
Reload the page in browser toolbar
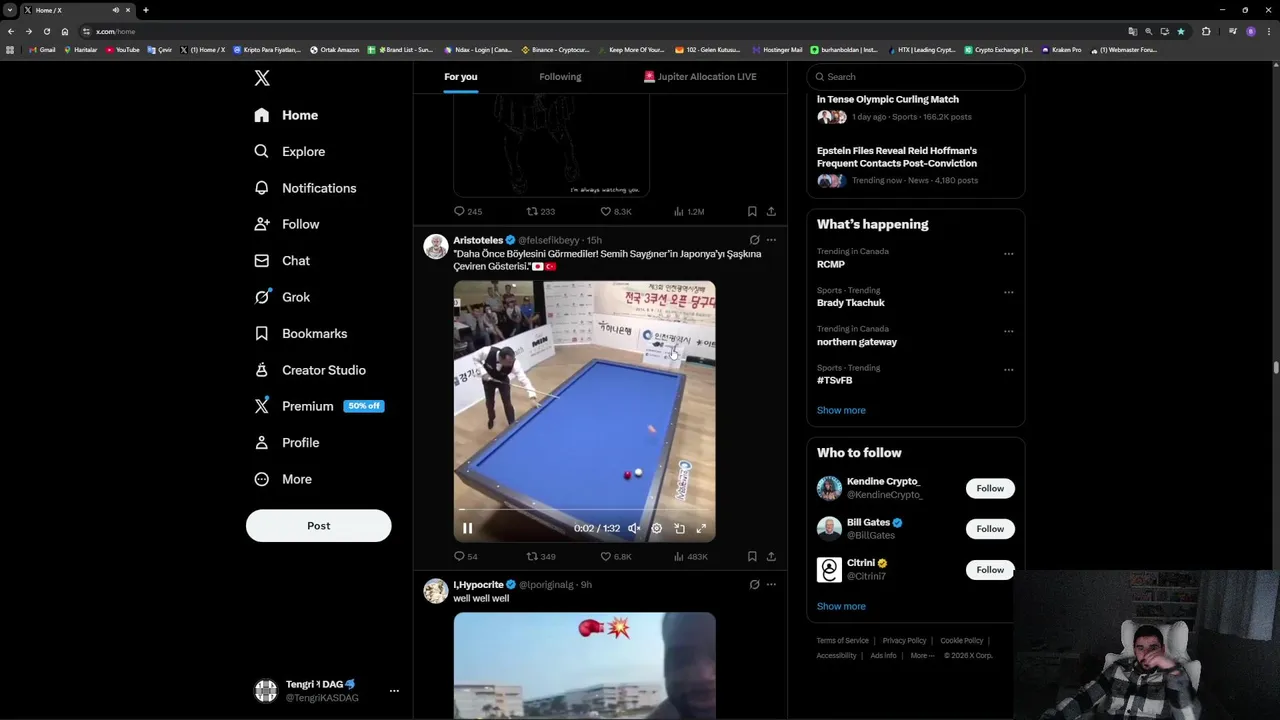pyautogui.click(x=46, y=31)
